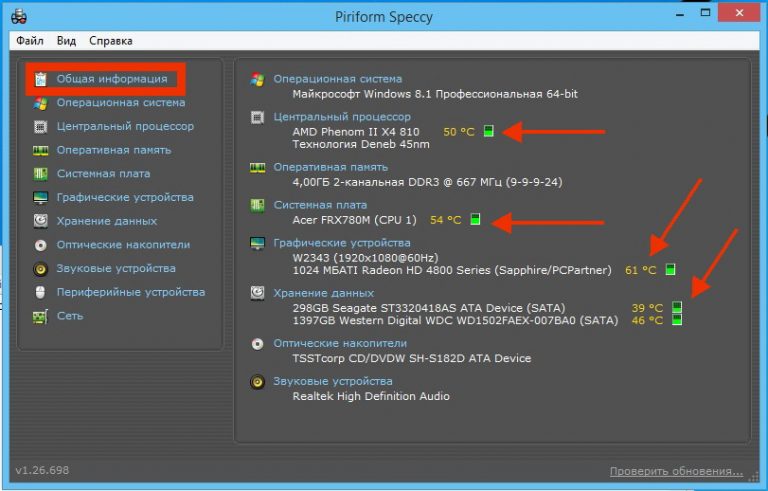
Task: Open the Системная плата section heading link
Action: coord(320,205)
